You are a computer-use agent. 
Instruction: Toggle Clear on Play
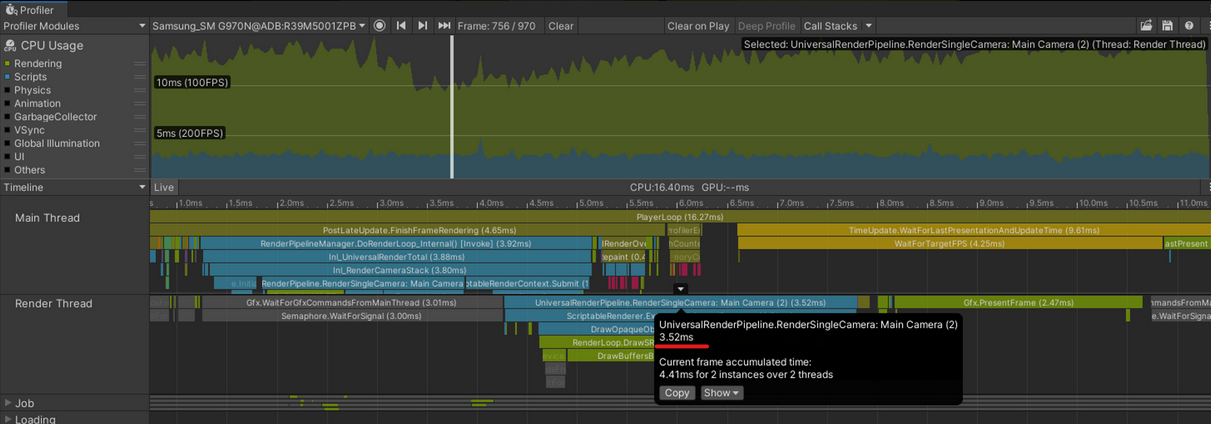(x=698, y=26)
